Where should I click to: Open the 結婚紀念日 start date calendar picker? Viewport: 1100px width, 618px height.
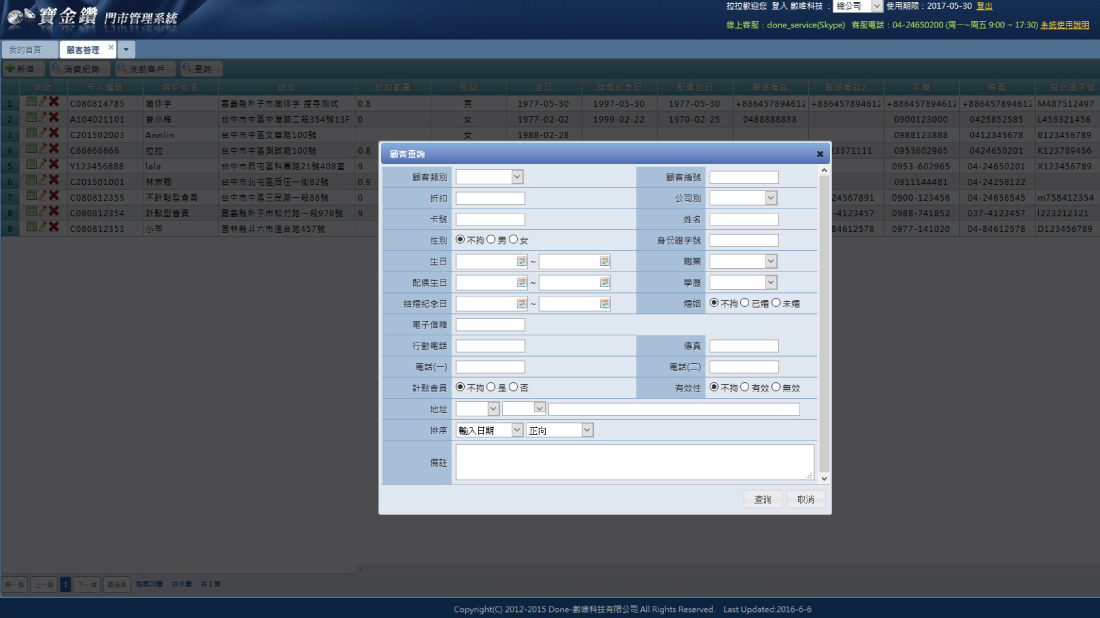click(x=521, y=303)
